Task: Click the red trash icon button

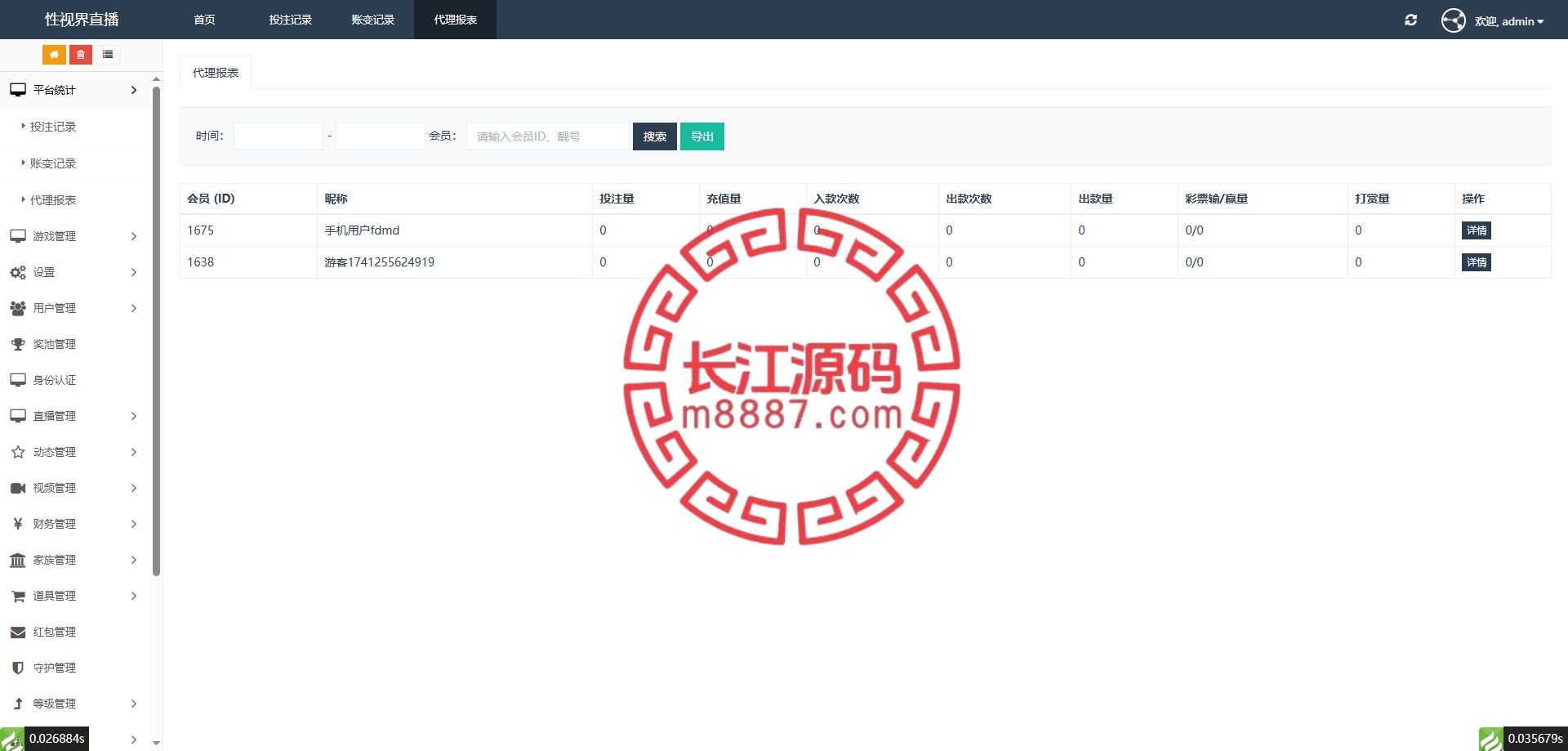Action: coord(81,55)
